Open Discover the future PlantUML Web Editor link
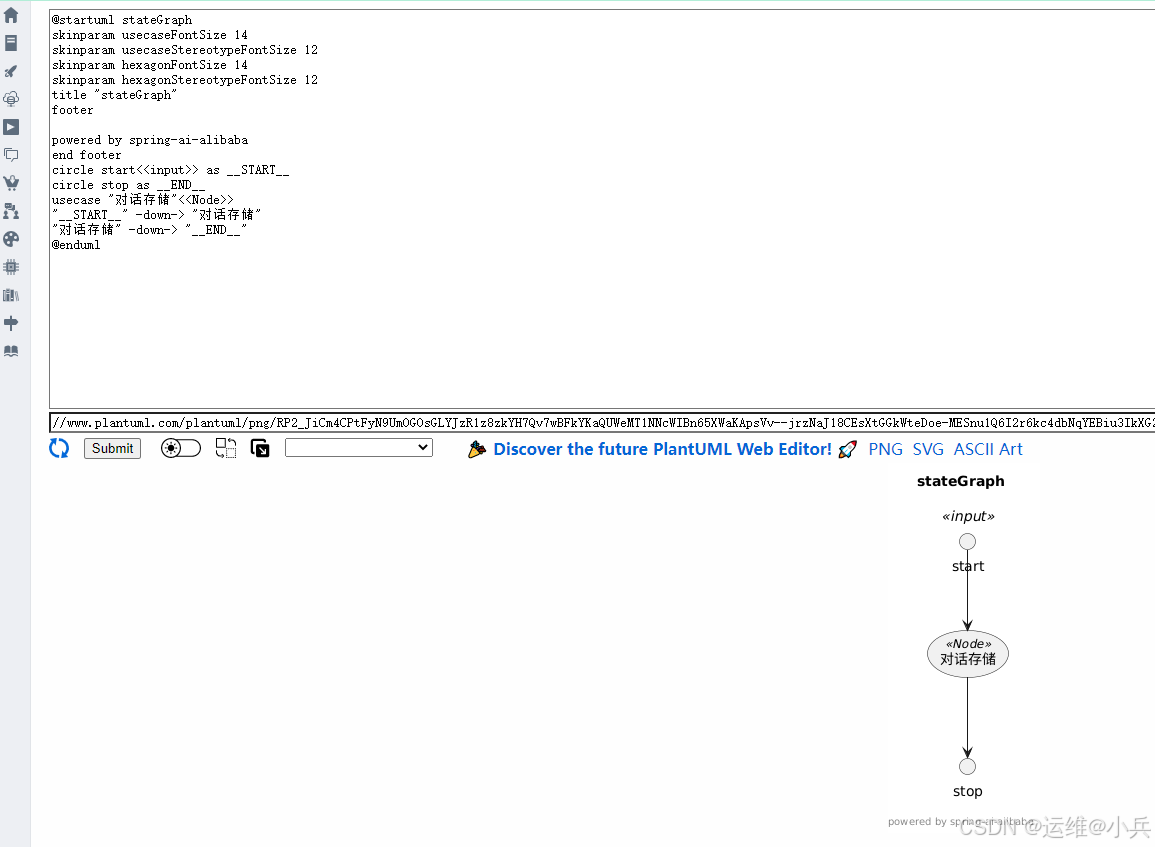 [662, 449]
